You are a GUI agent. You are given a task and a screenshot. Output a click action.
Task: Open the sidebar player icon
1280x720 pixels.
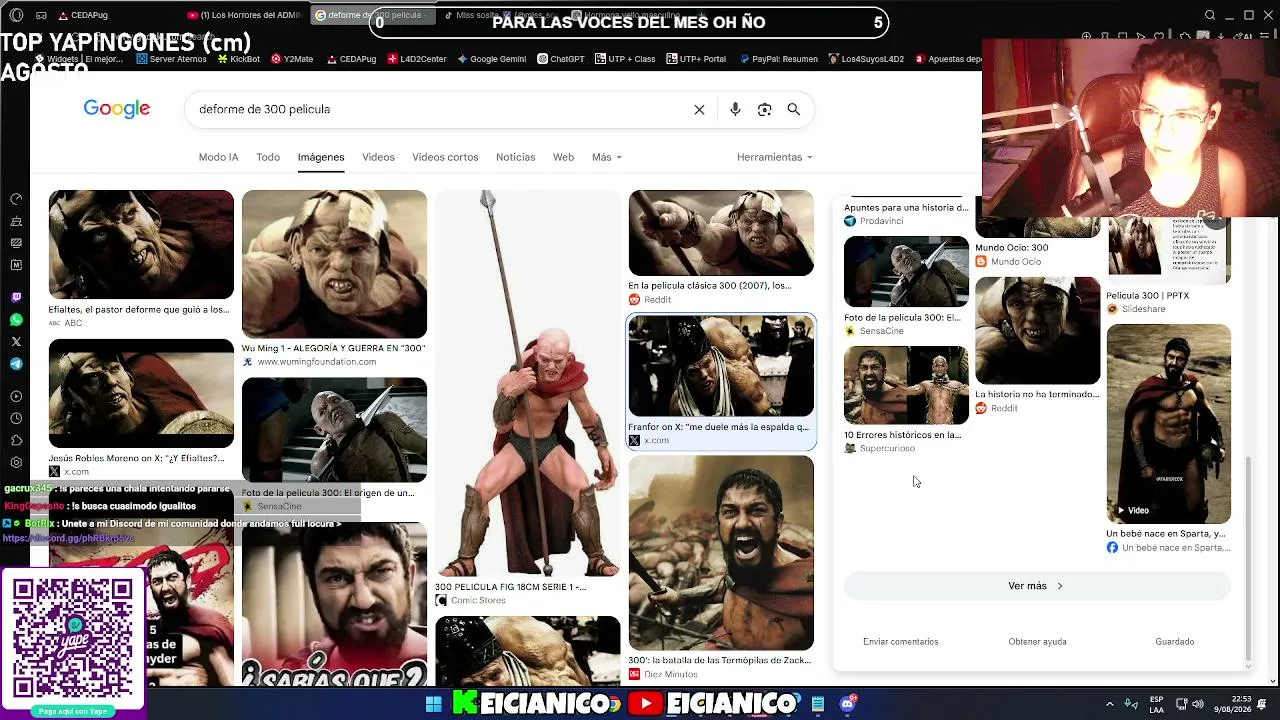[16, 396]
